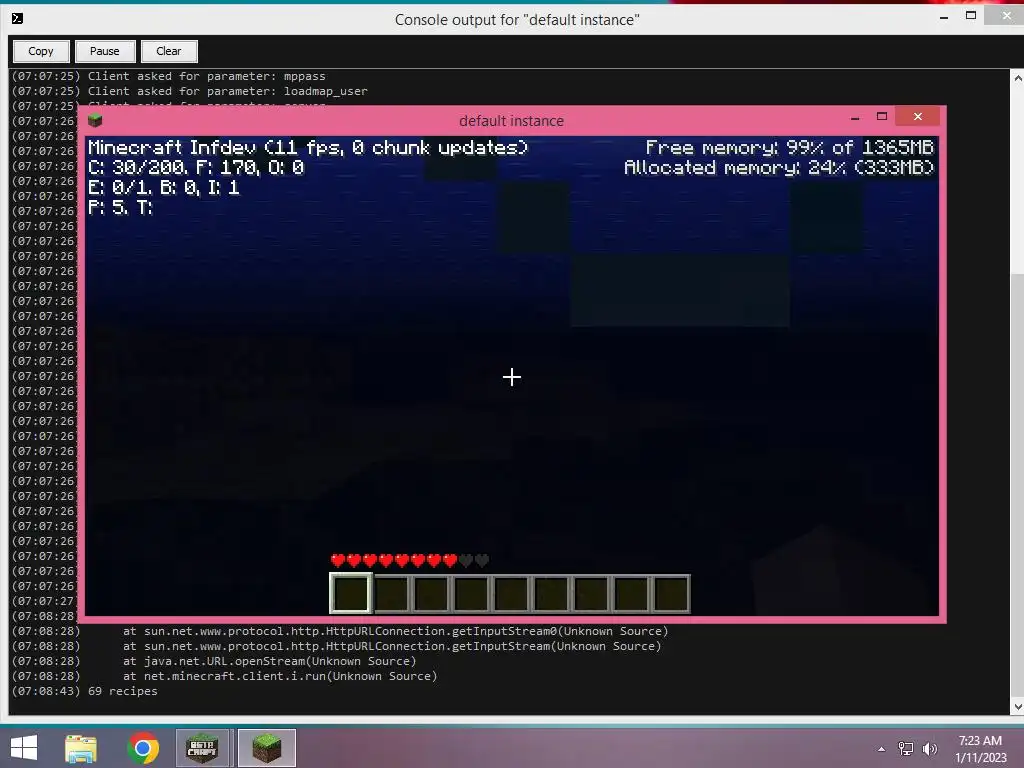Click the 'Allocated memory: 24%' debug text
Viewport: 1024px width, 768px height.
pyautogui.click(x=779, y=168)
